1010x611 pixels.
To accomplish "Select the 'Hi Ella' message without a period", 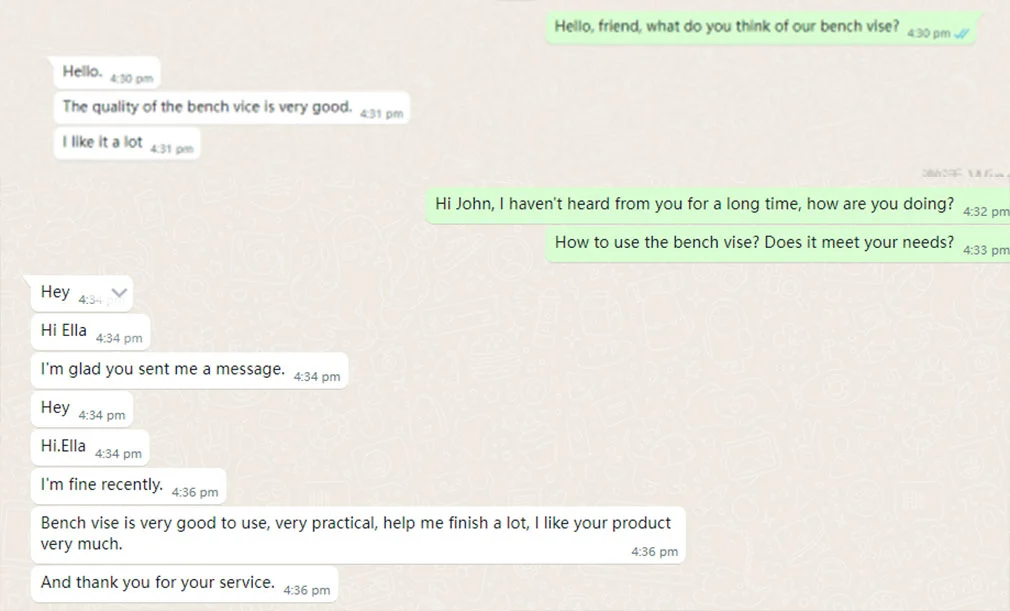I will pyautogui.click(x=64, y=330).
